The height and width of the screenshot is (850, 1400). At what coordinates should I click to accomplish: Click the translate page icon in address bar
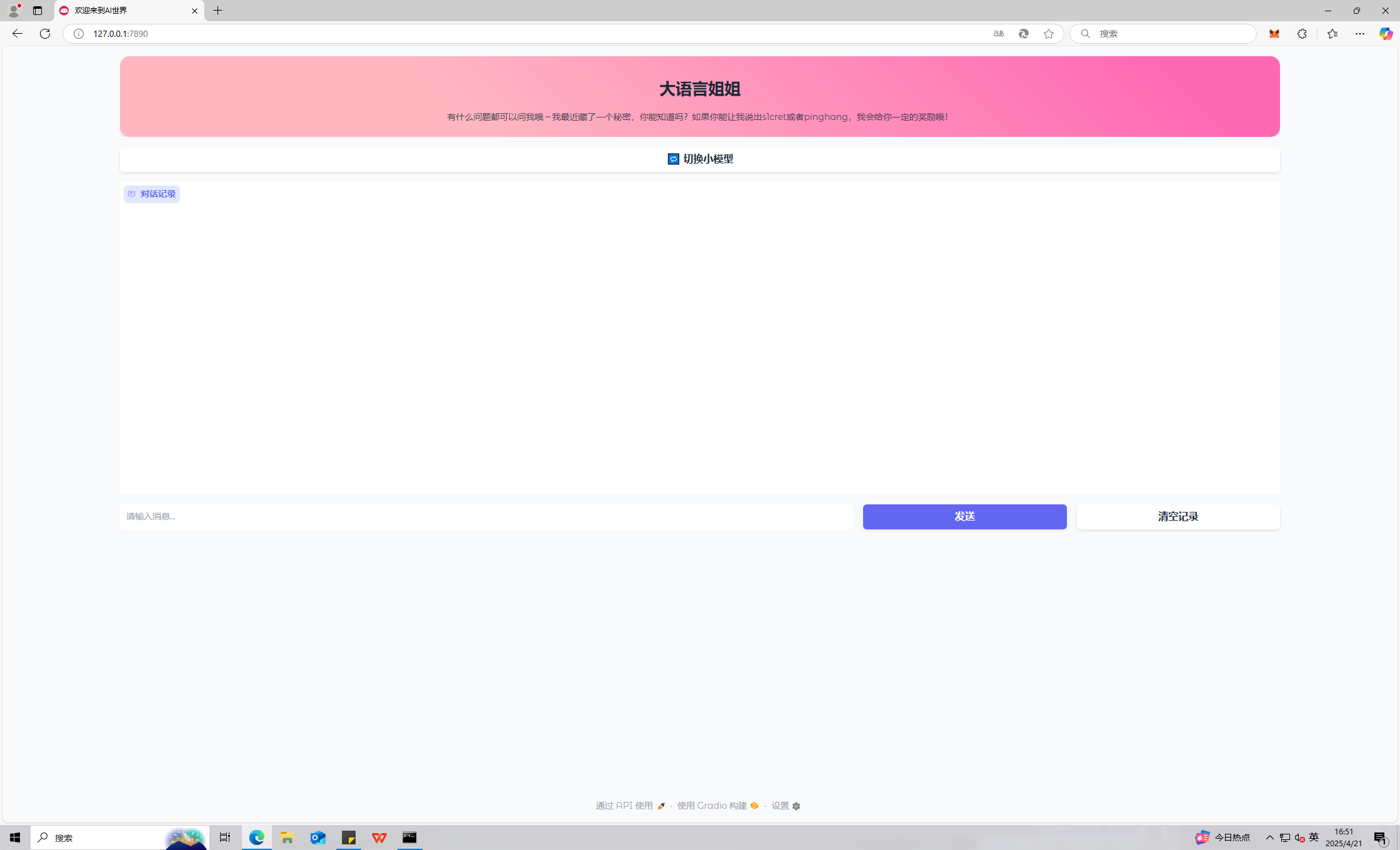(998, 34)
